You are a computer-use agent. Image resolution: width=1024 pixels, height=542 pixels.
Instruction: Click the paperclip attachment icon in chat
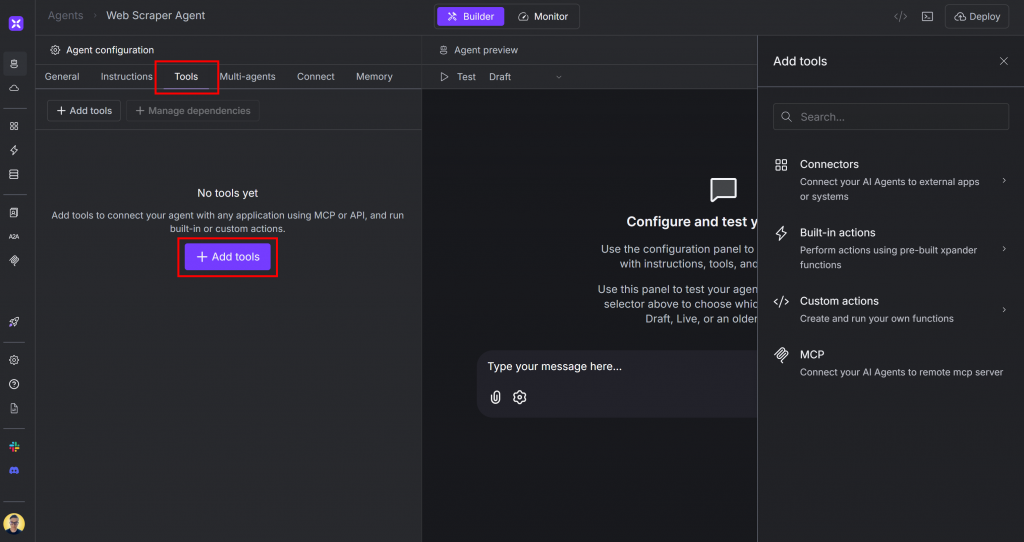(495, 397)
